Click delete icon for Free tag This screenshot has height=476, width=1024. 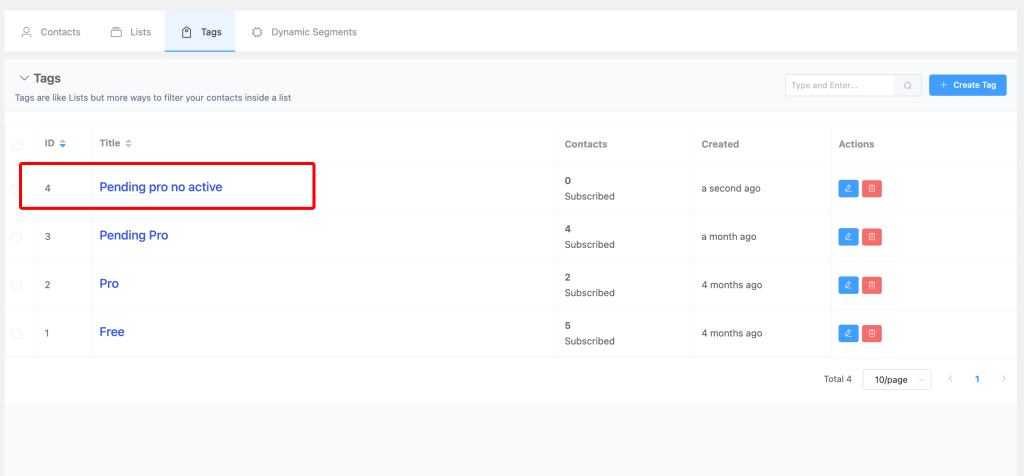pos(871,333)
